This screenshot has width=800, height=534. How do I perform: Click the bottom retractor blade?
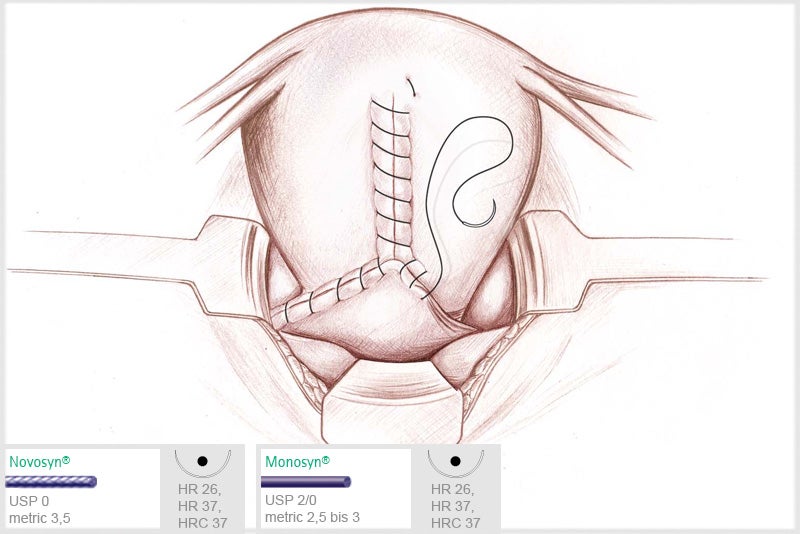(393, 403)
